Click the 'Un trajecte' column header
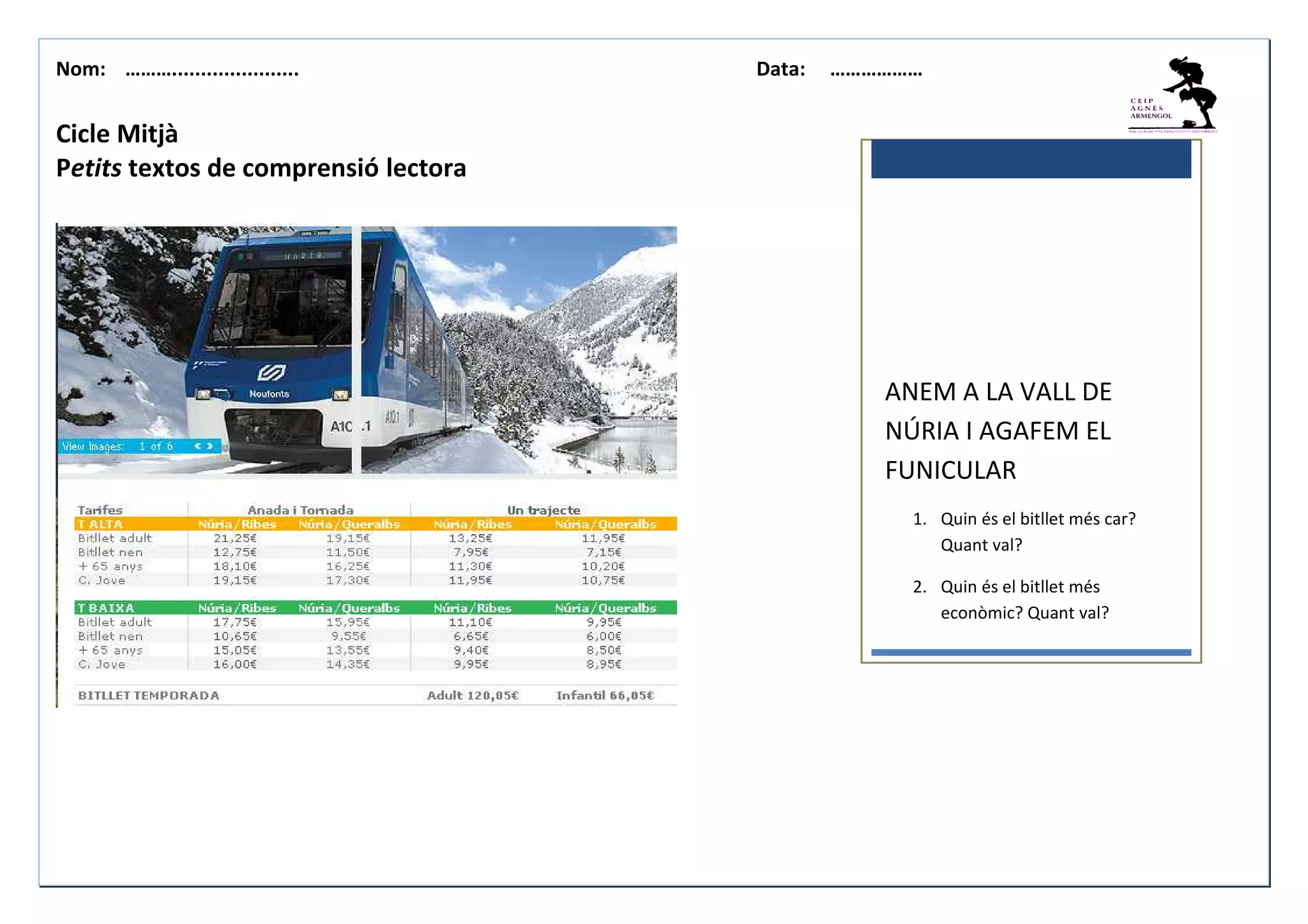Screen dimensions: 1308x924 tap(544, 510)
